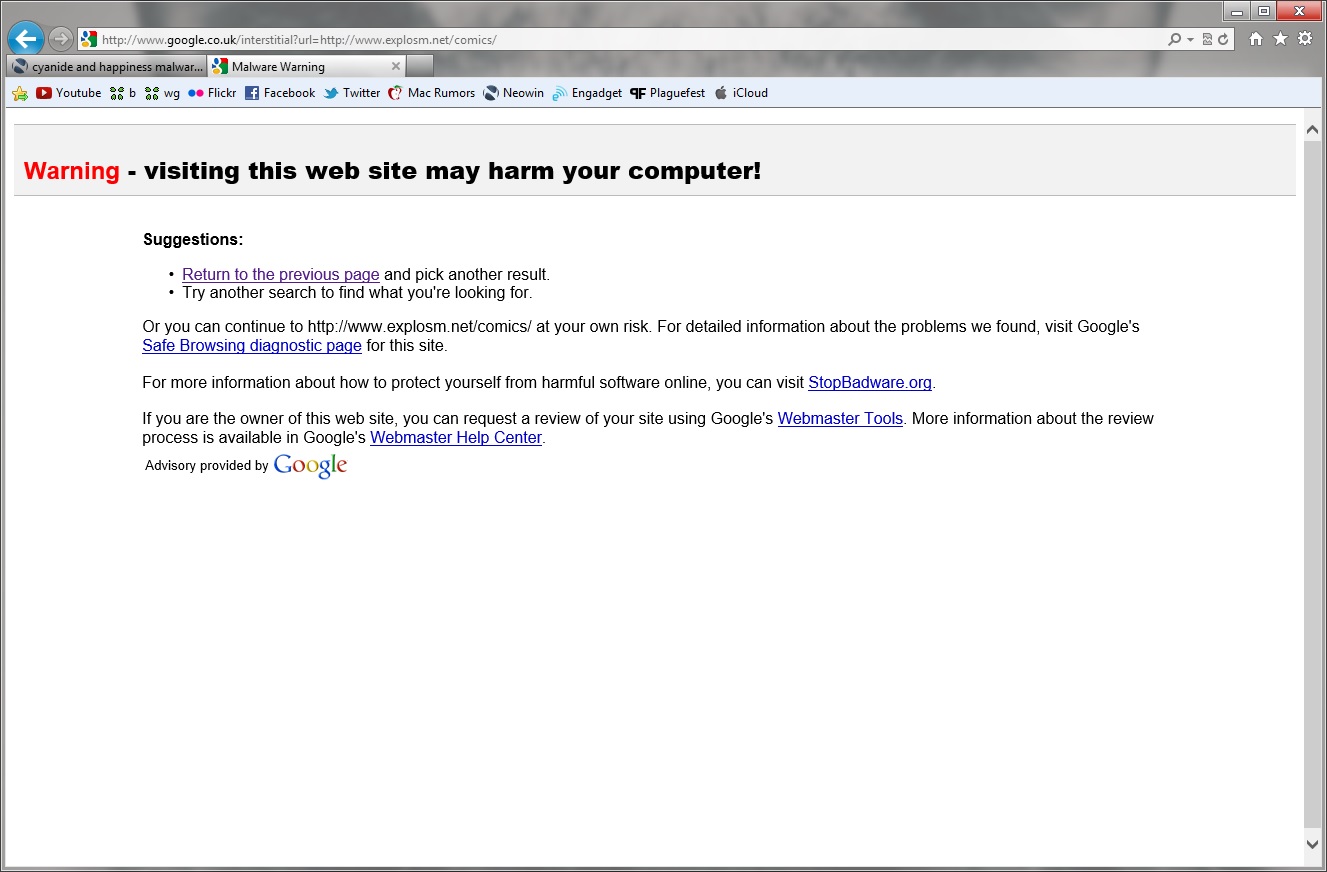Open the Twitter bookmark
Viewport: 1327px width, 872px height.
(x=352, y=93)
